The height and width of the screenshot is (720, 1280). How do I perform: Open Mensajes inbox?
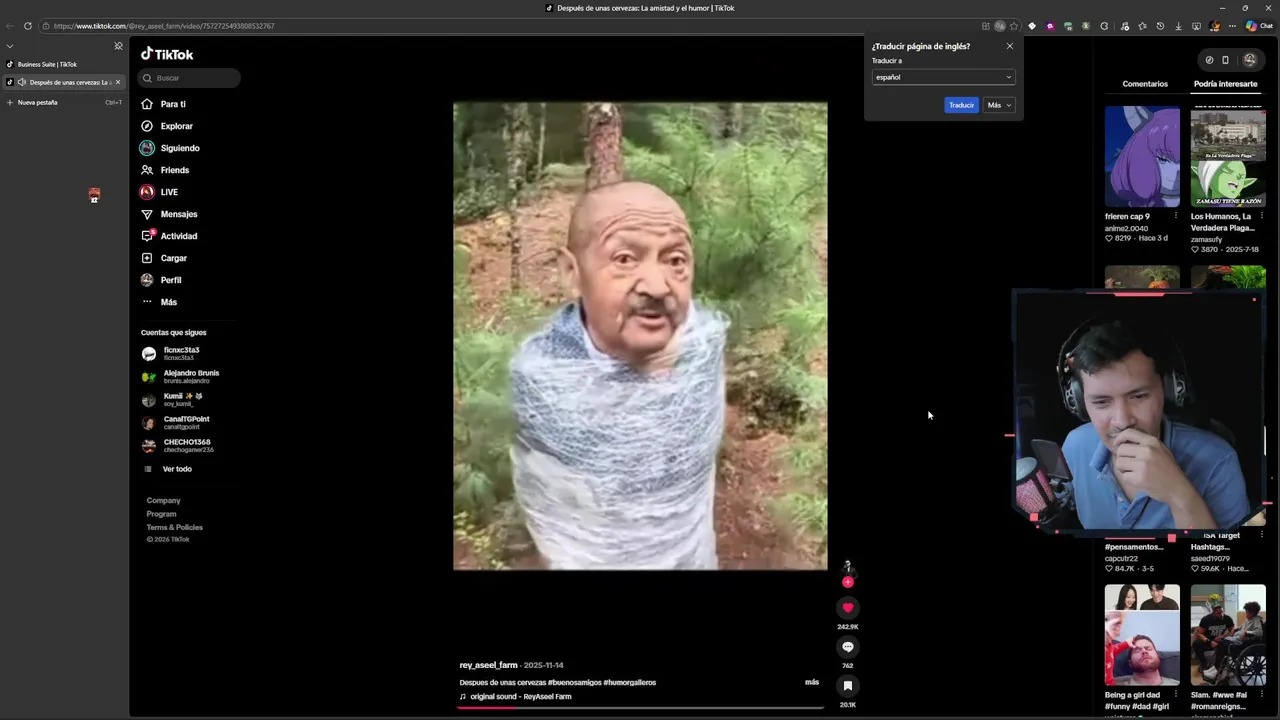coord(169,214)
